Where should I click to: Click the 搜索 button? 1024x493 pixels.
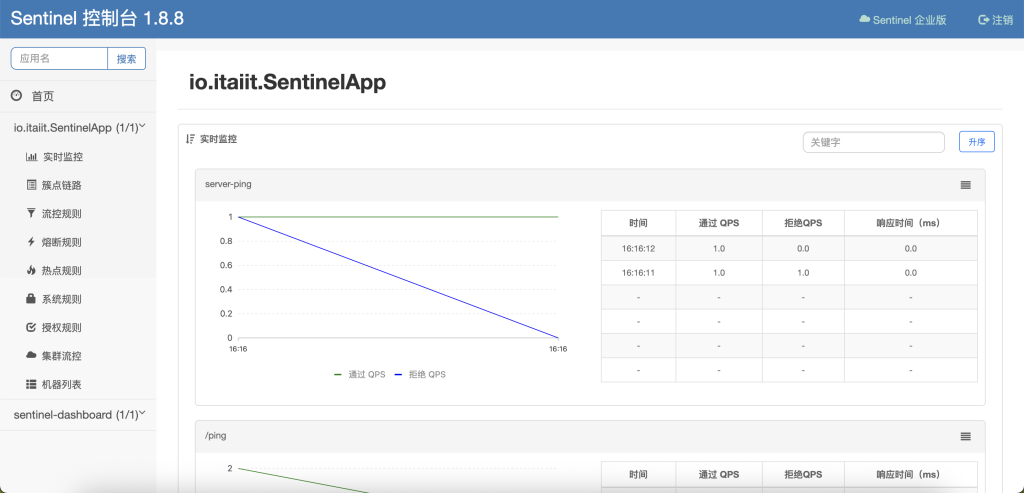(127, 58)
